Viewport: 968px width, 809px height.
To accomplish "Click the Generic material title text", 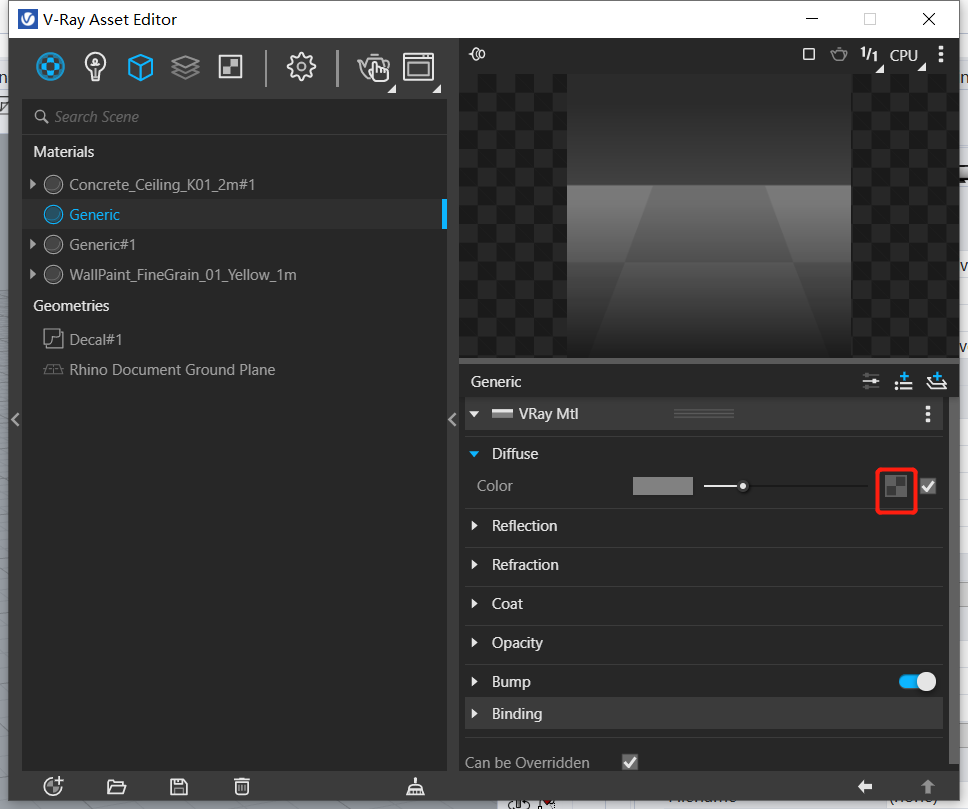I will pos(496,382).
